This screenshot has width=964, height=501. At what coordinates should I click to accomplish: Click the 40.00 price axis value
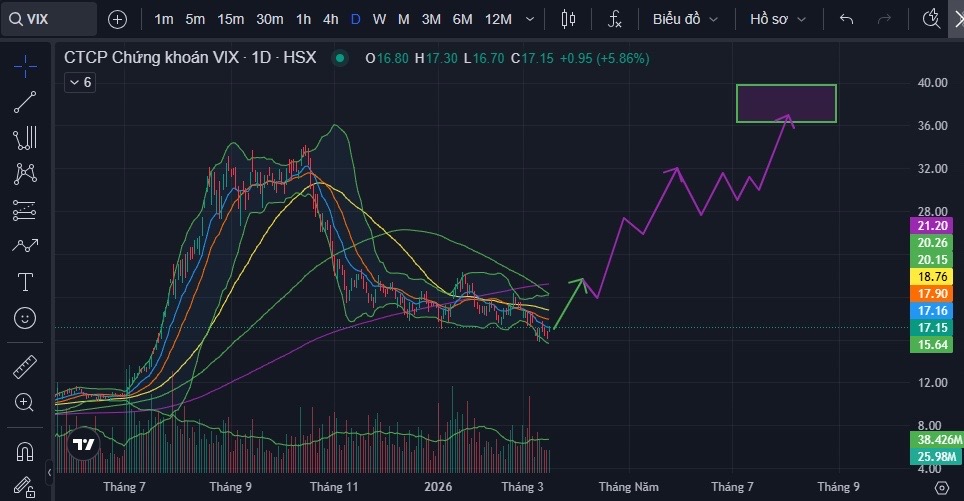(x=932, y=82)
